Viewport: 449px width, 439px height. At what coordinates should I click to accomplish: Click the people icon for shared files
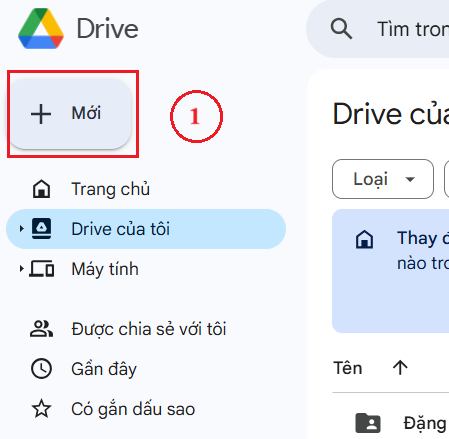[41, 329]
